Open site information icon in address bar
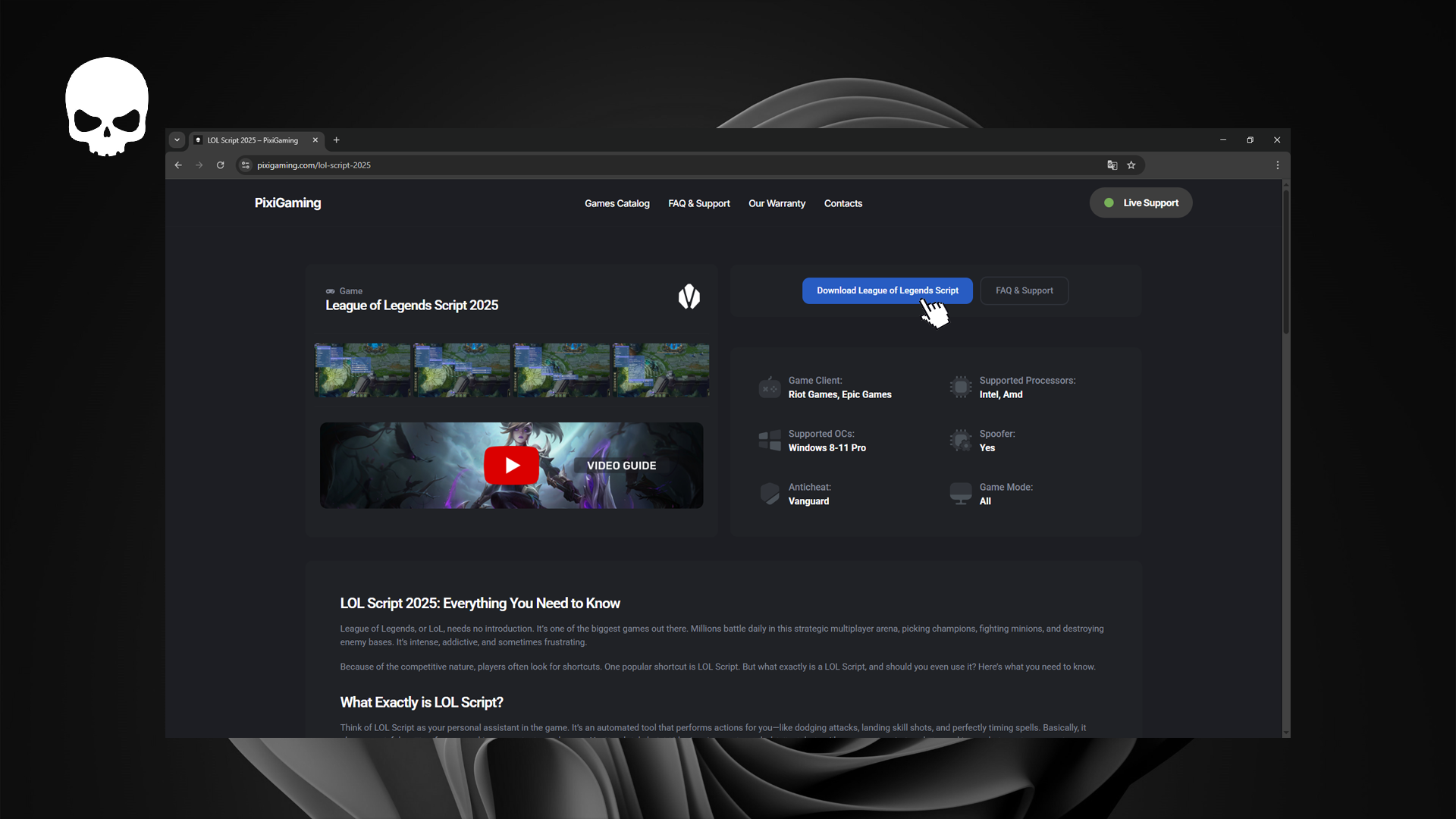Viewport: 1456px width, 819px height. [246, 165]
